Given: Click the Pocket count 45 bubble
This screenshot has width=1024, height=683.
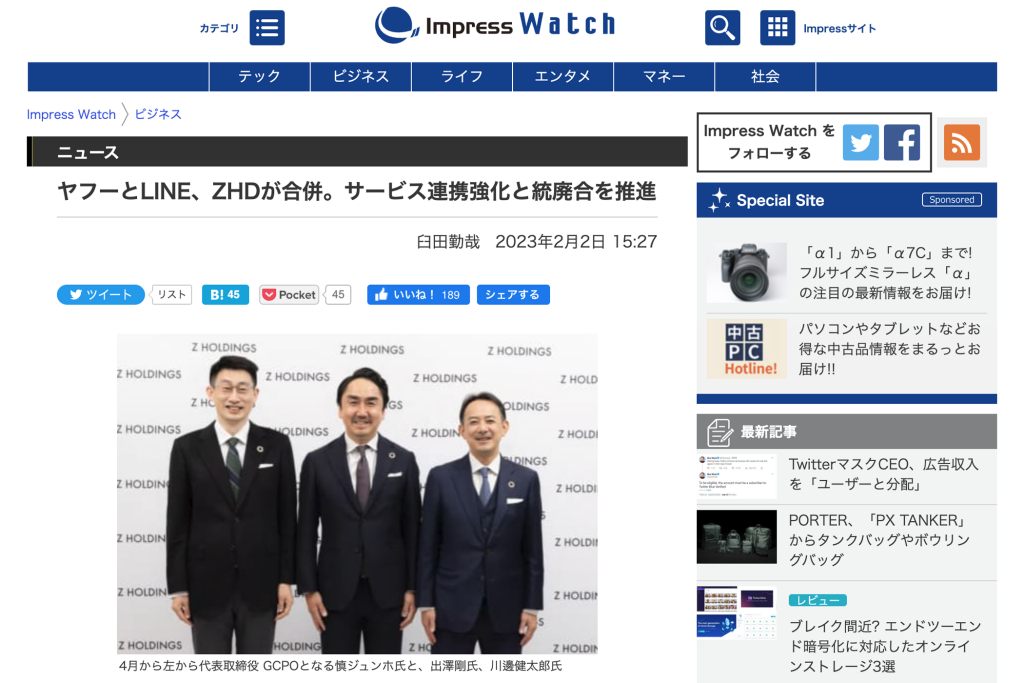Looking at the screenshot, I should click(x=338, y=294).
